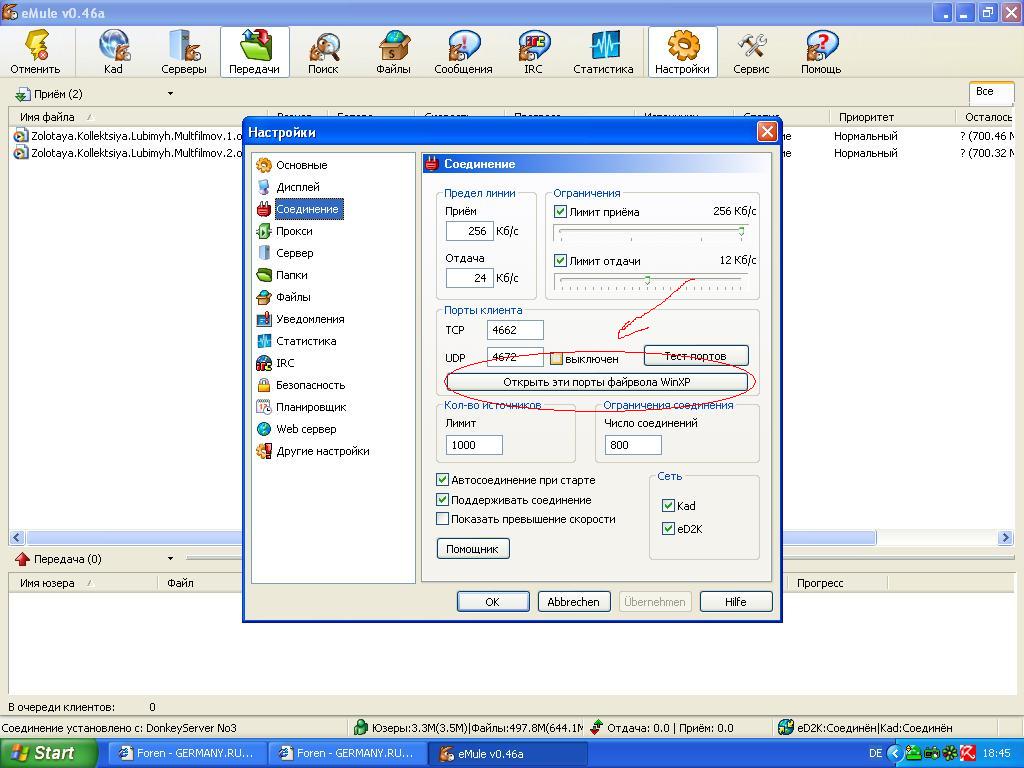Select Соединение in the settings list
Image resolution: width=1024 pixels, height=768 pixels.
click(x=307, y=209)
